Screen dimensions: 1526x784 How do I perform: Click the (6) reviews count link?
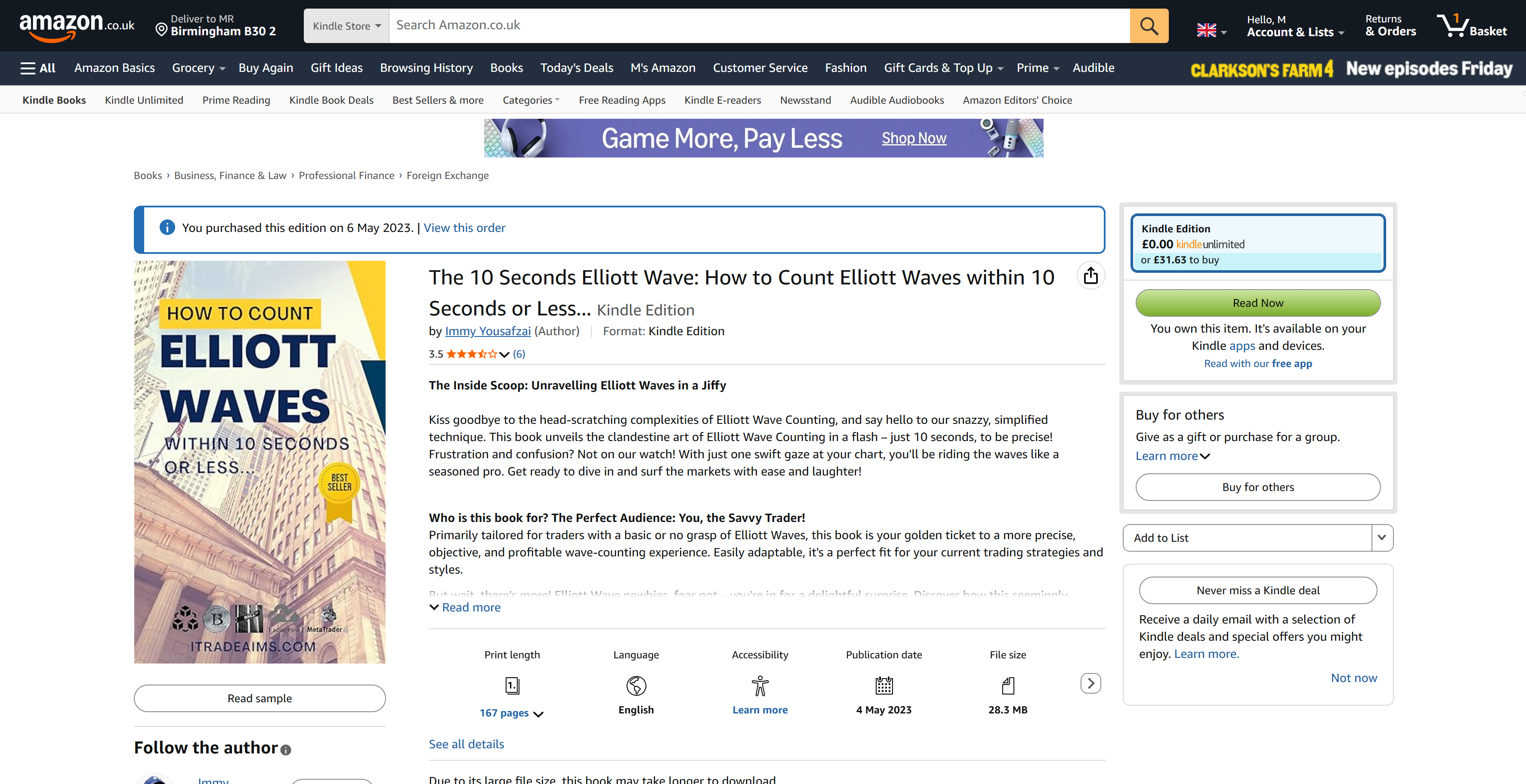pos(519,354)
